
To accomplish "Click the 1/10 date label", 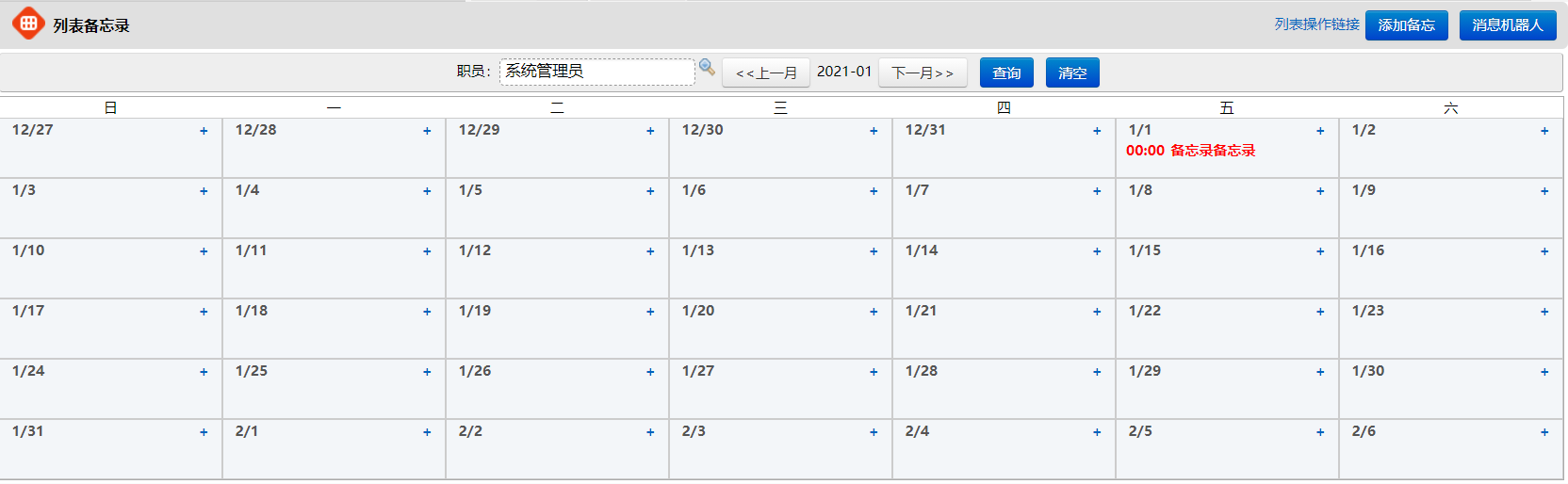I will click(28, 250).
